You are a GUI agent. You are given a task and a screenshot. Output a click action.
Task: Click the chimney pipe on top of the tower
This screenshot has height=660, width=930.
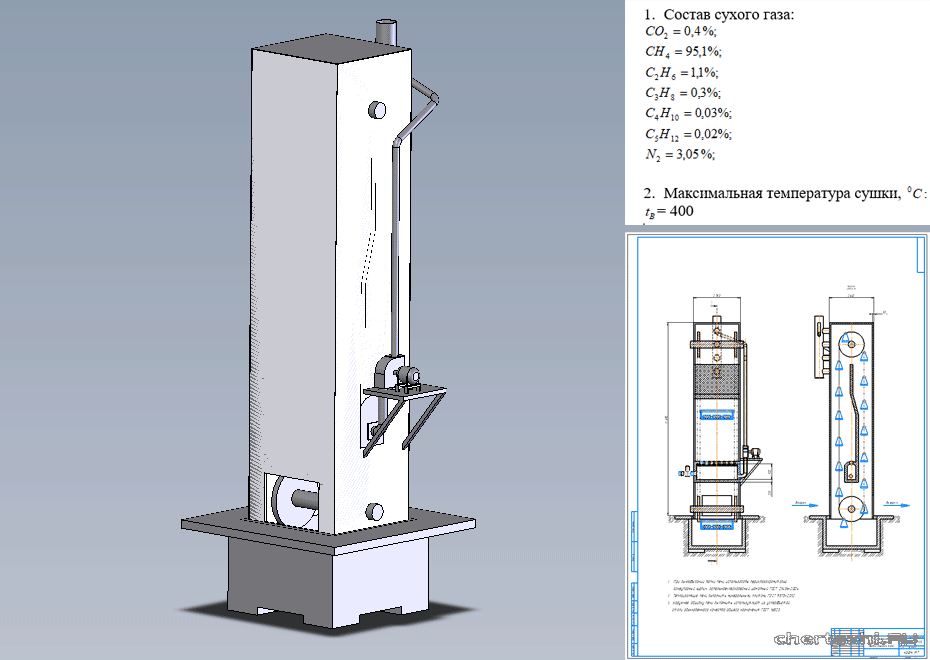click(x=385, y=31)
